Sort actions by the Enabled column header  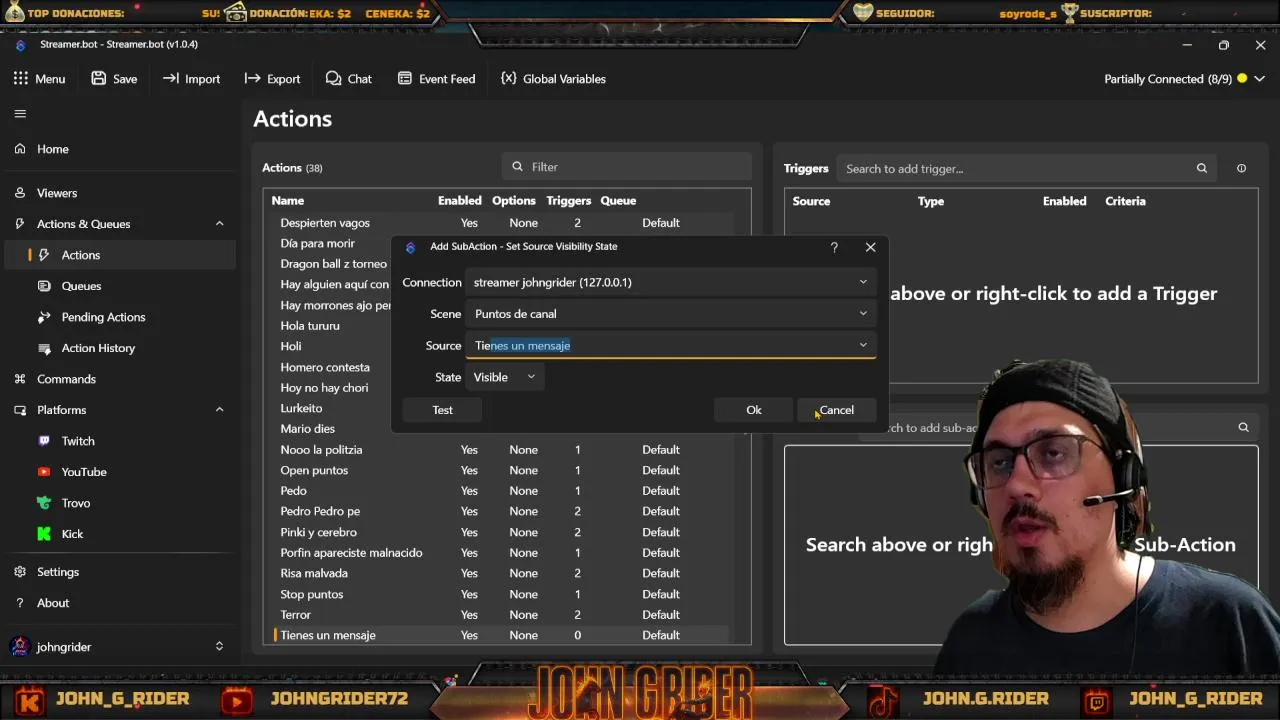460,201
